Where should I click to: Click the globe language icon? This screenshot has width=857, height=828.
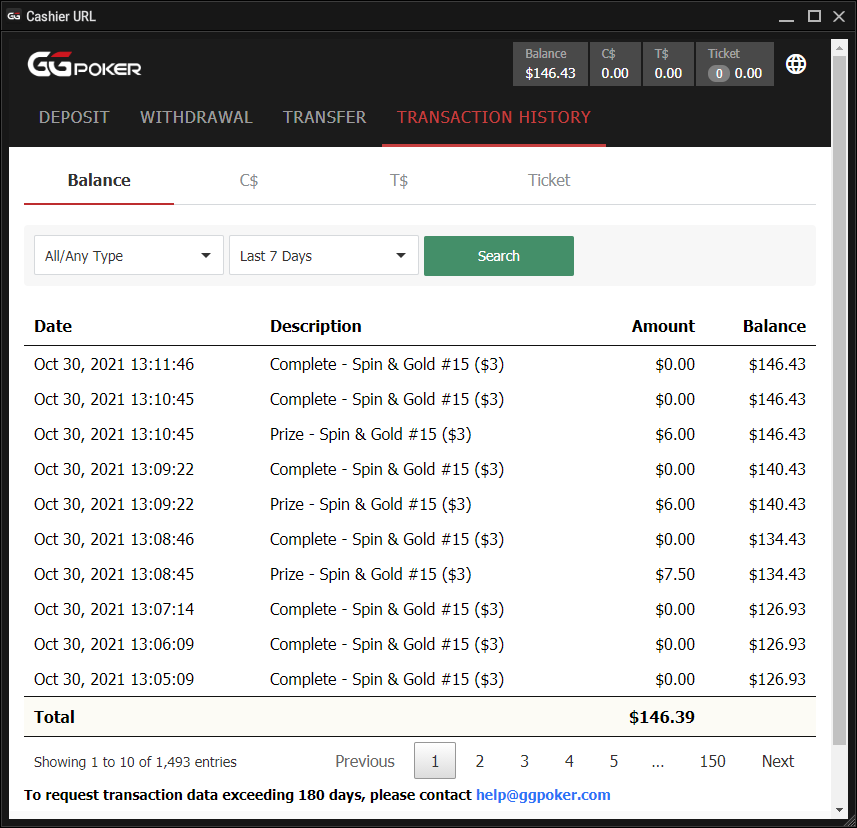[796, 64]
